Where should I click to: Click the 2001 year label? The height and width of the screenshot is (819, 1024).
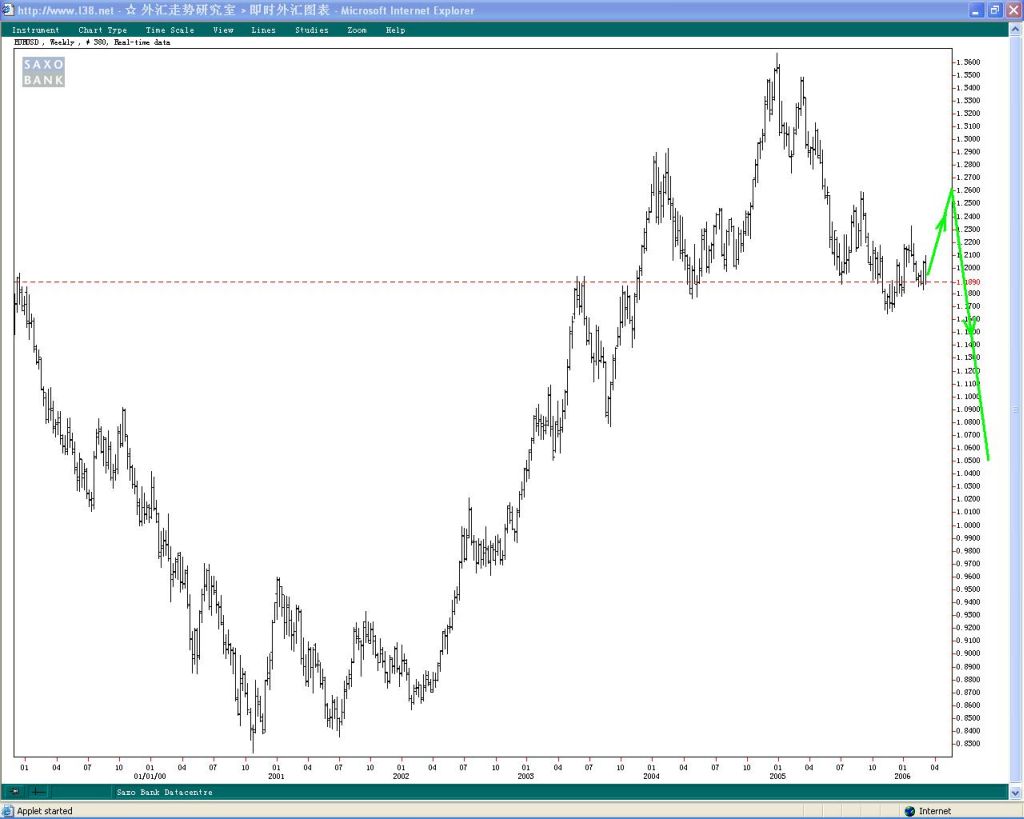(276, 777)
